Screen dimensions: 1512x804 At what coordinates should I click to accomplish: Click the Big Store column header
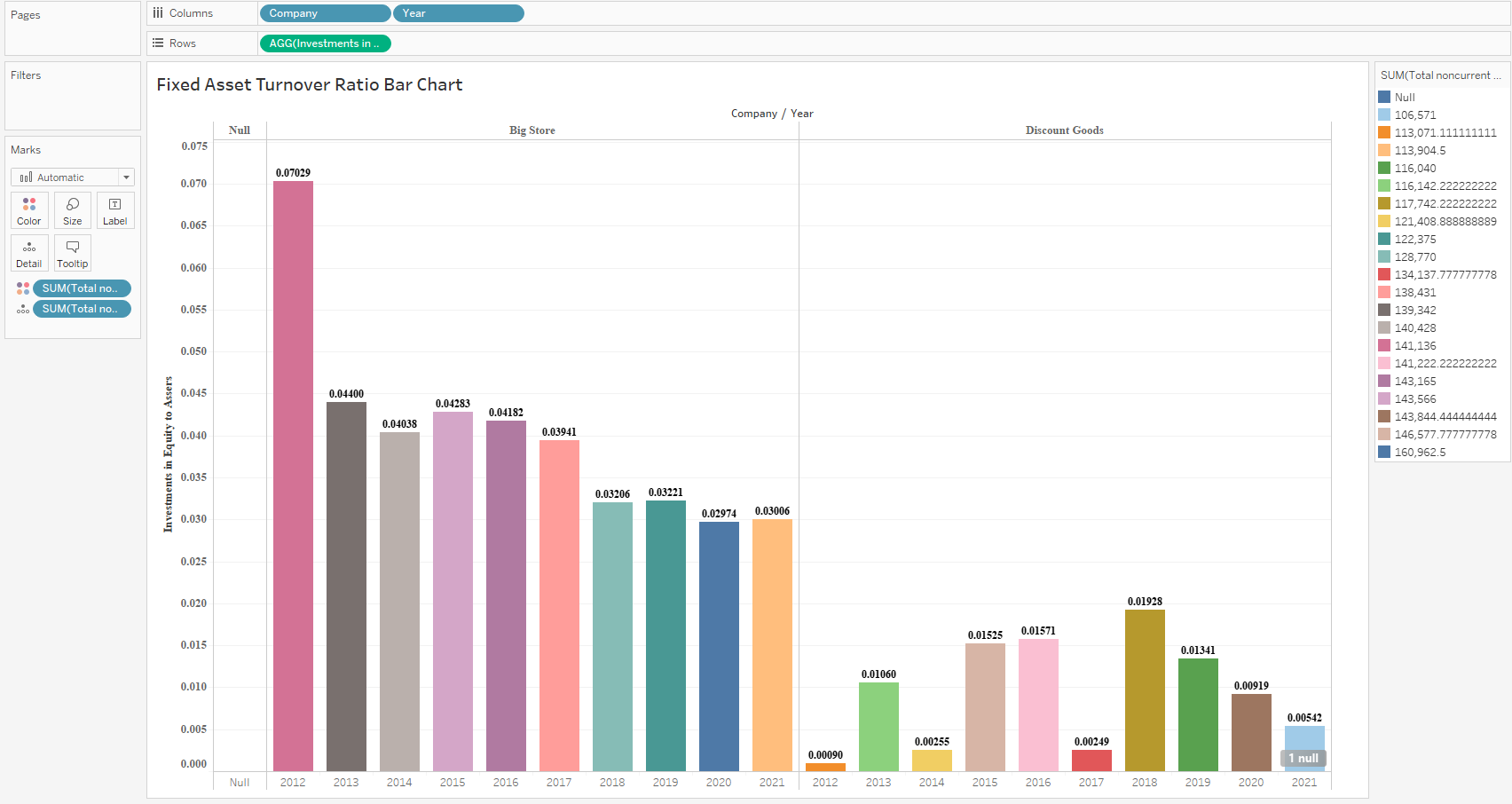pos(532,130)
